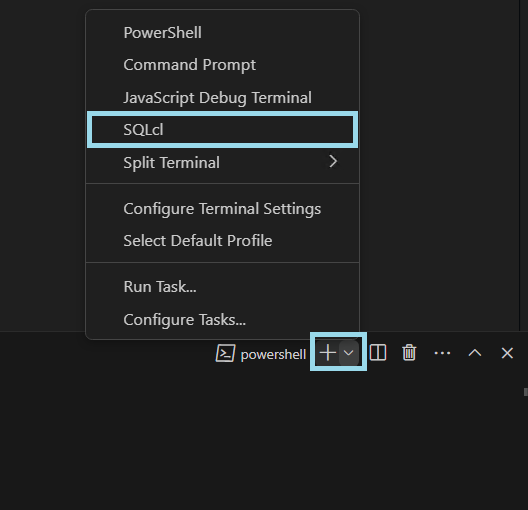Click the split terminal icon
Viewport: 528px width, 510px height.
coord(378,353)
